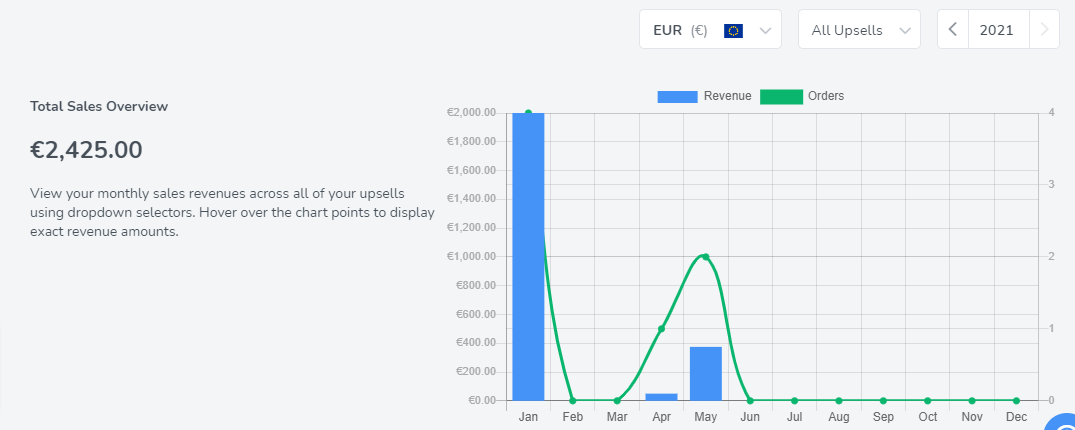The image size is (1075, 430).
Task: Toggle the Revenue legend item
Action: coord(705,96)
